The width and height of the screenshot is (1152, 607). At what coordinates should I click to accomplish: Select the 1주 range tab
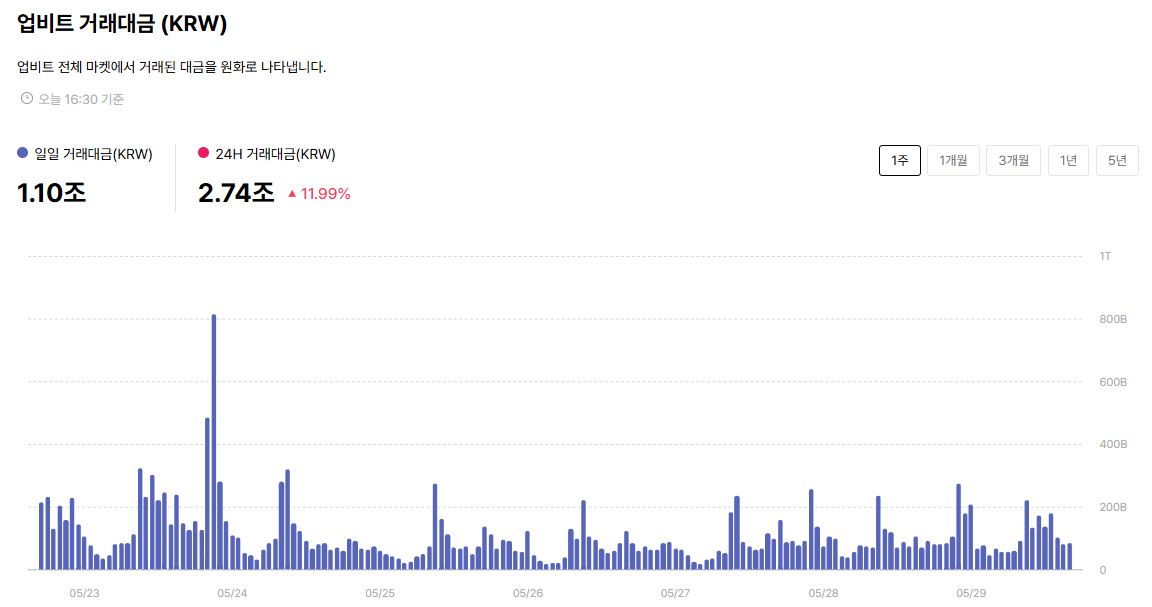pyautogui.click(x=900, y=160)
